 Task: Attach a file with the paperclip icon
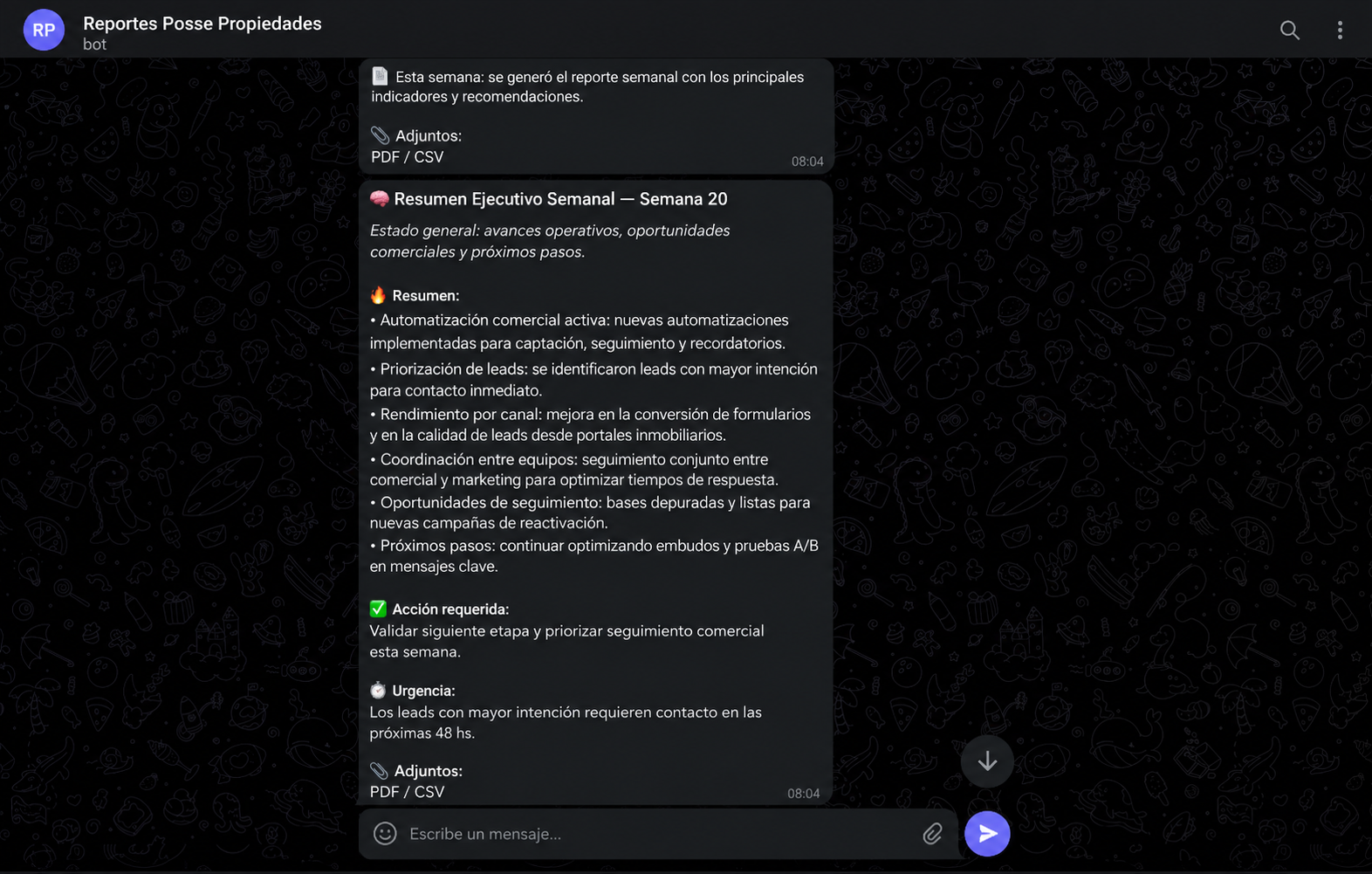(932, 834)
